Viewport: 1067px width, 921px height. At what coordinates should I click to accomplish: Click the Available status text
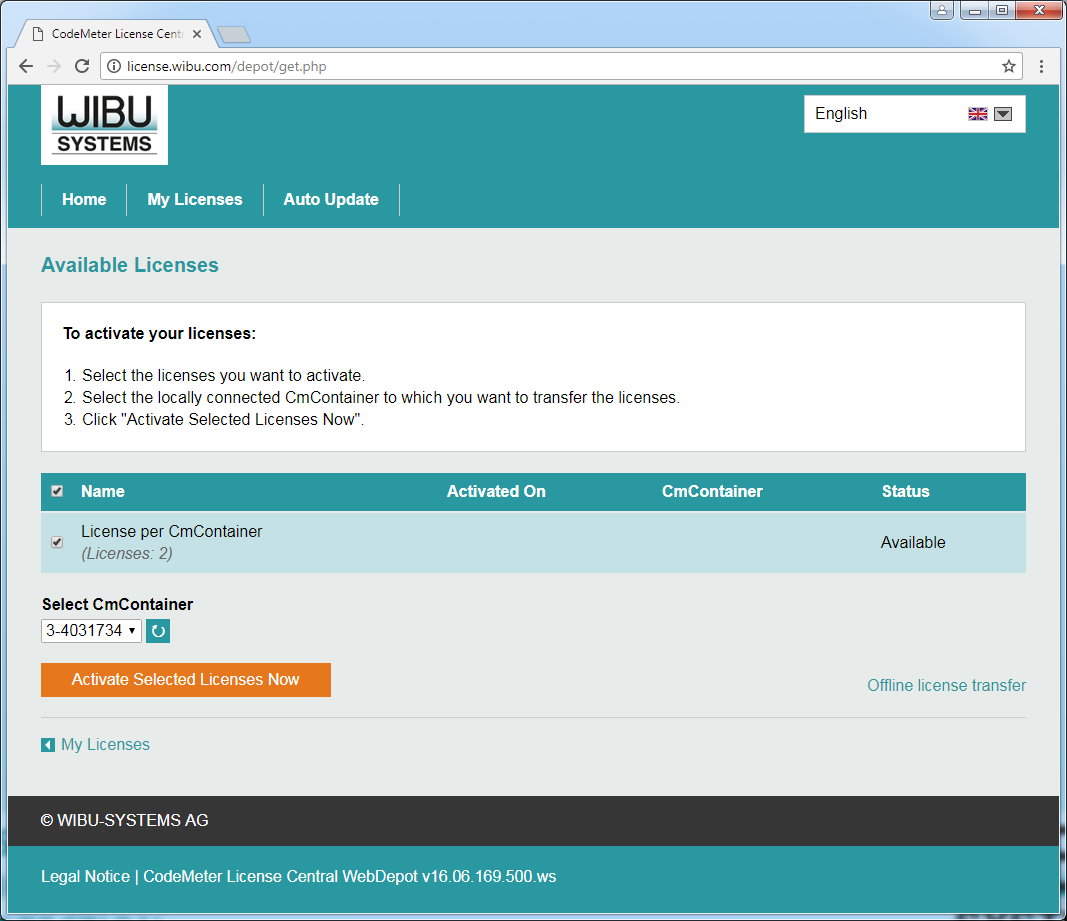tap(913, 543)
